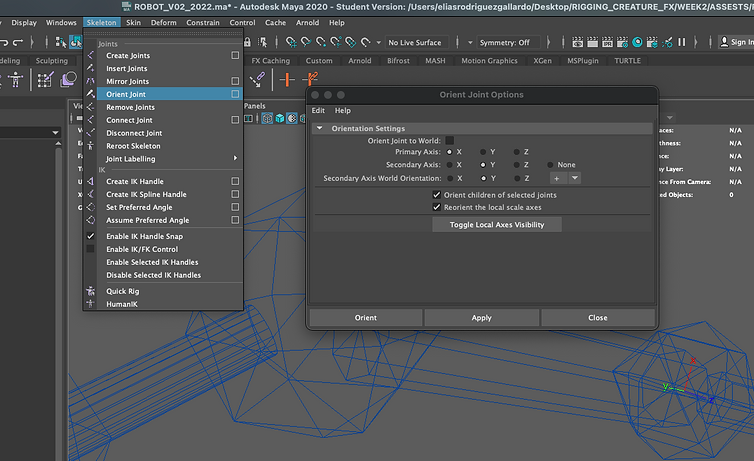Viewport: 754px width, 461px height.
Task: Click the highlighted select by object type icon
Action: pyautogui.click(x=75, y=42)
